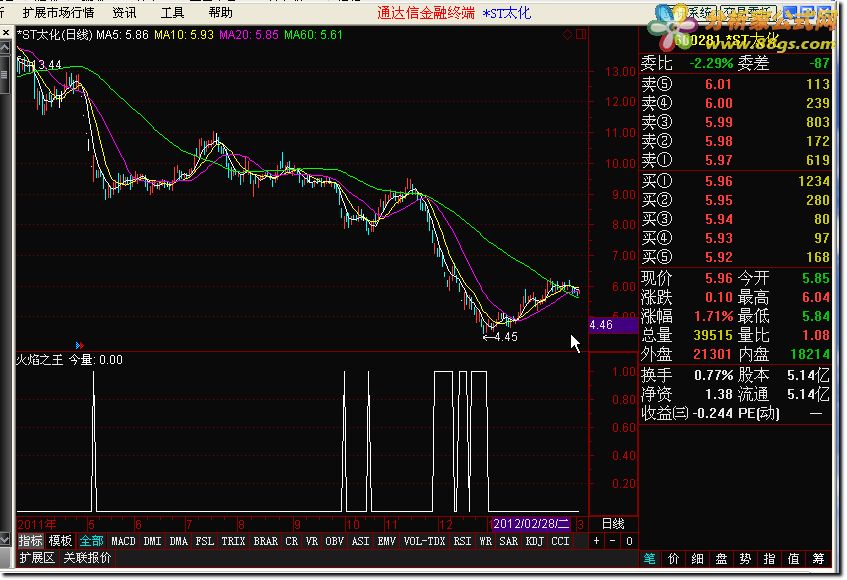Switch indicator to MACD
The image size is (847, 580).
[123, 541]
